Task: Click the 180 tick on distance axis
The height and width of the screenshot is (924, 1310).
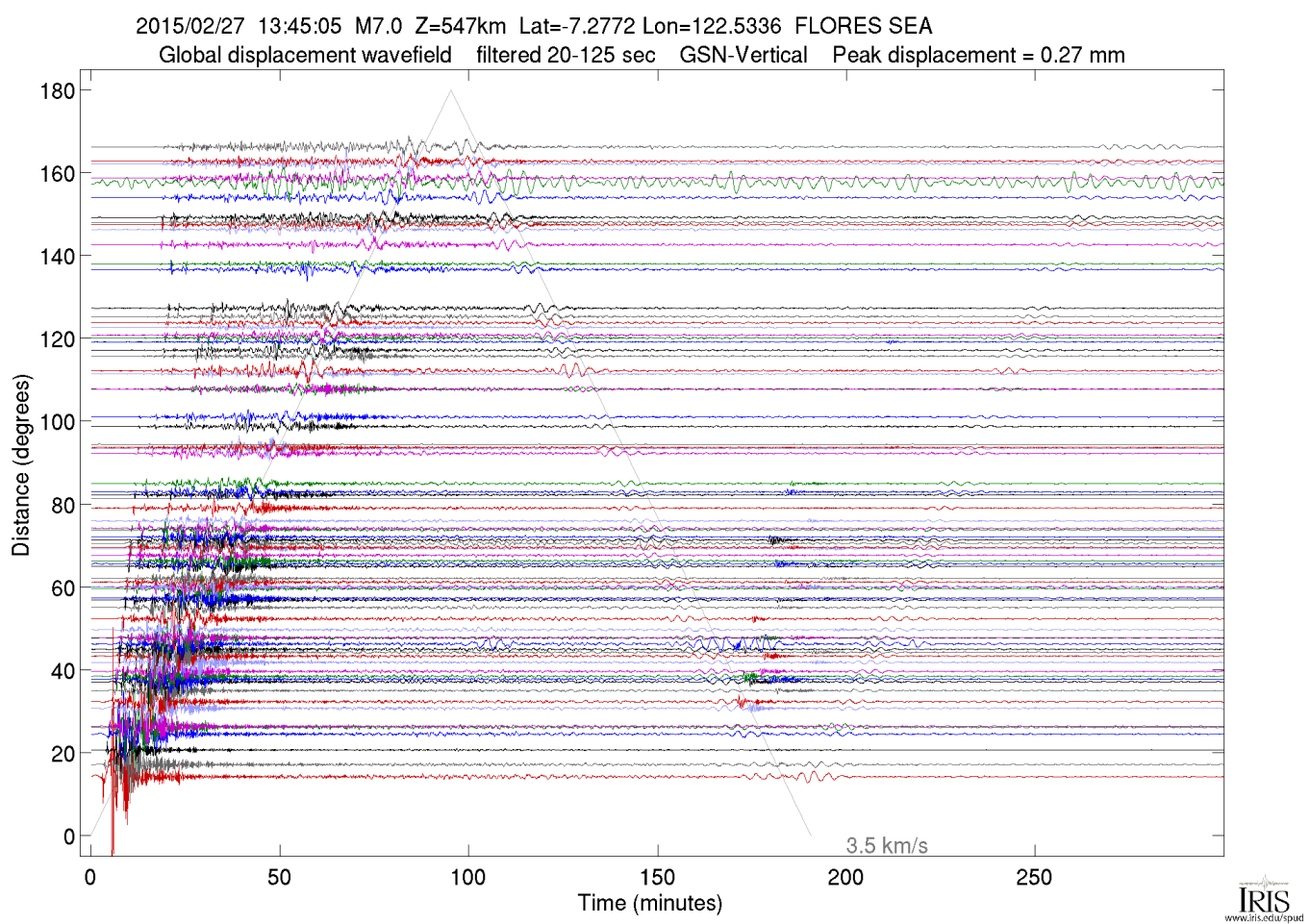Action: (57, 91)
